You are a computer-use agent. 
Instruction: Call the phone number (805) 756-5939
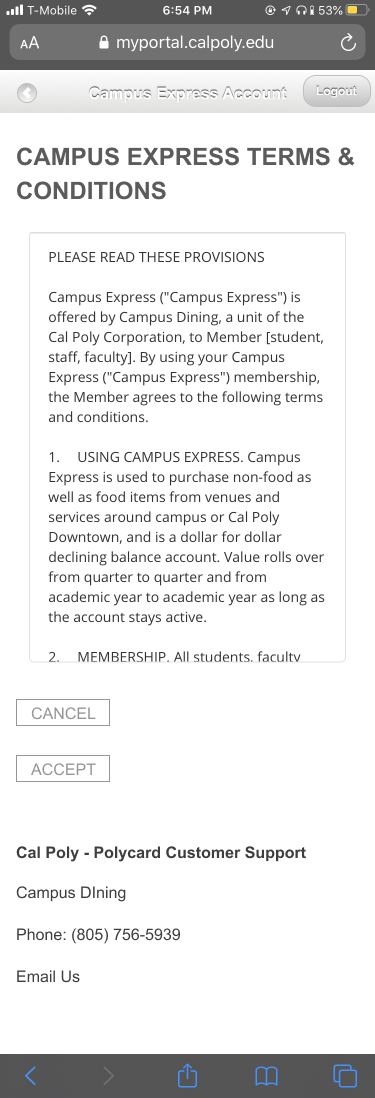[126, 934]
